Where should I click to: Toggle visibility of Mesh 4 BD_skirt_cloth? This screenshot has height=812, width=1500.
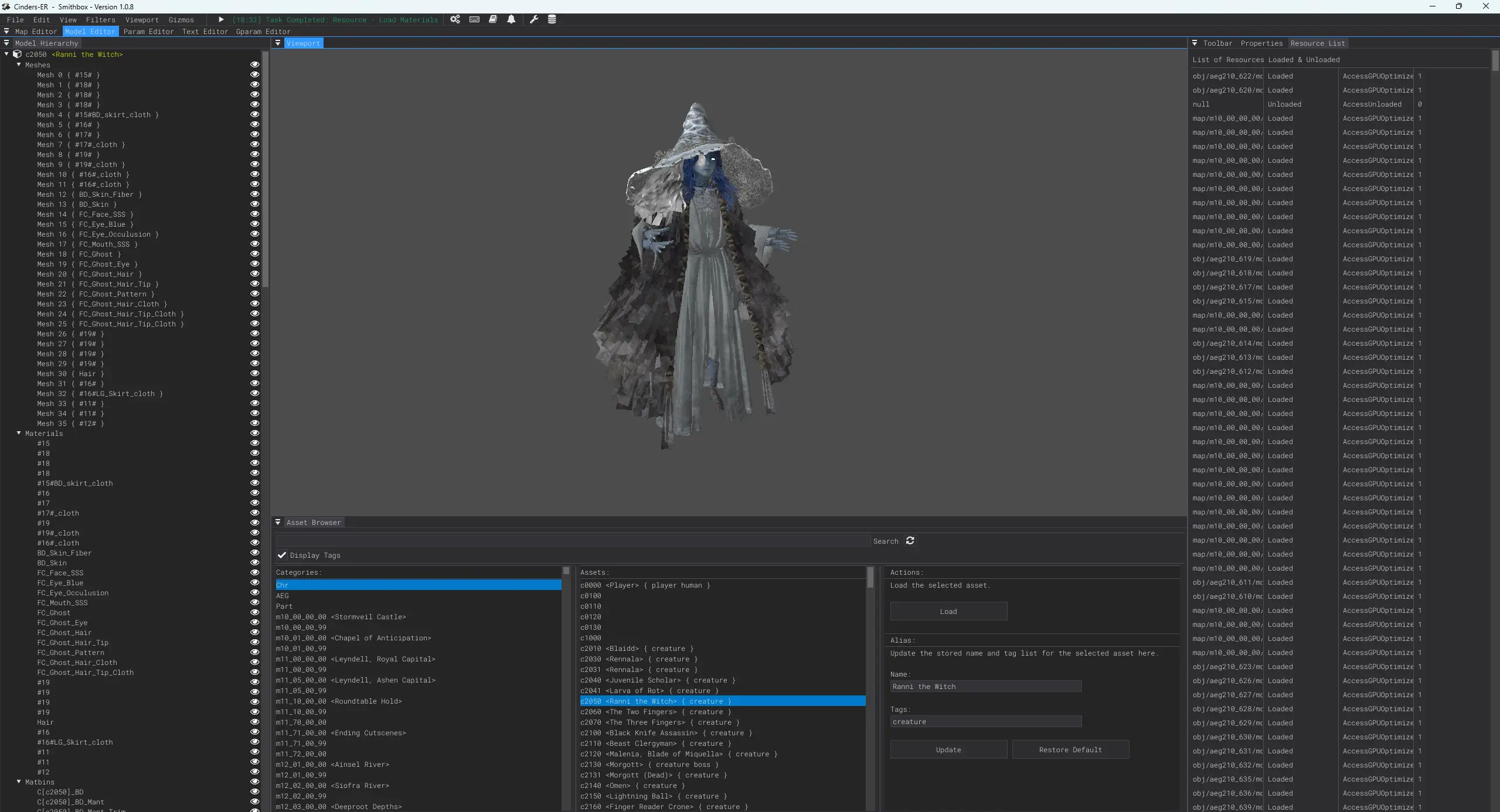[x=254, y=114]
